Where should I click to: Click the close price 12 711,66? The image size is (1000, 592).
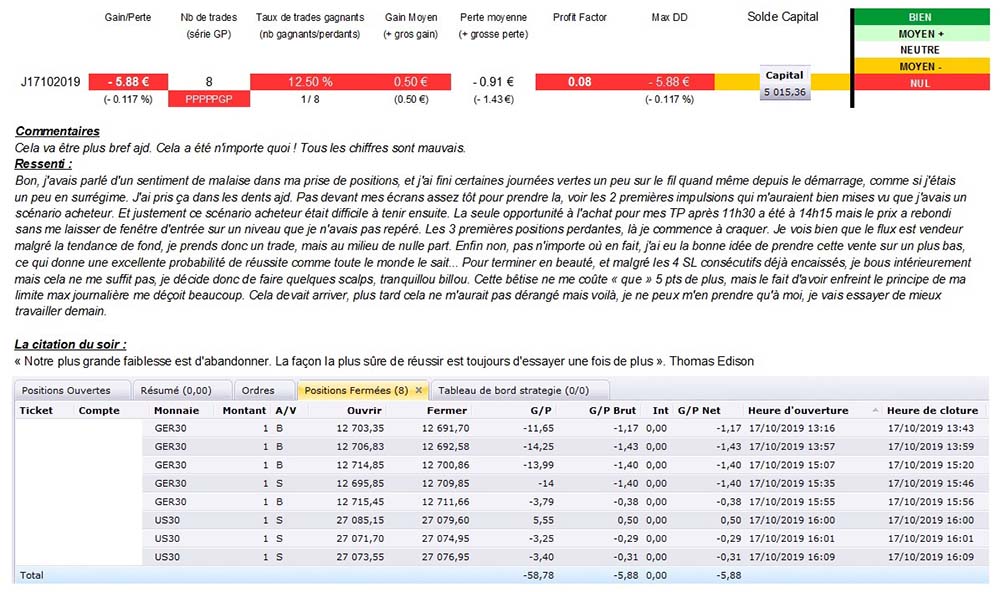click(x=445, y=502)
